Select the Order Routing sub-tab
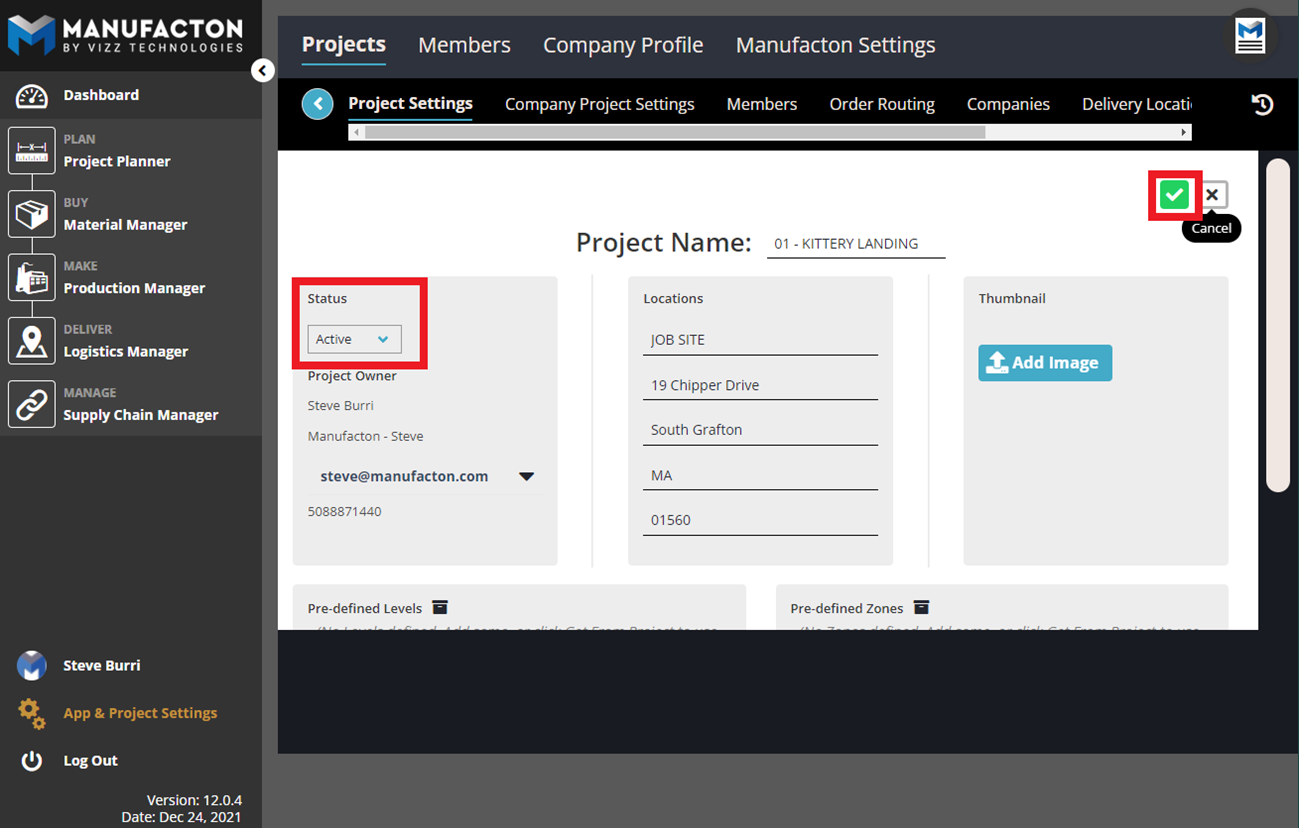The width and height of the screenshot is (1299, 828). [x=881, y=104]
